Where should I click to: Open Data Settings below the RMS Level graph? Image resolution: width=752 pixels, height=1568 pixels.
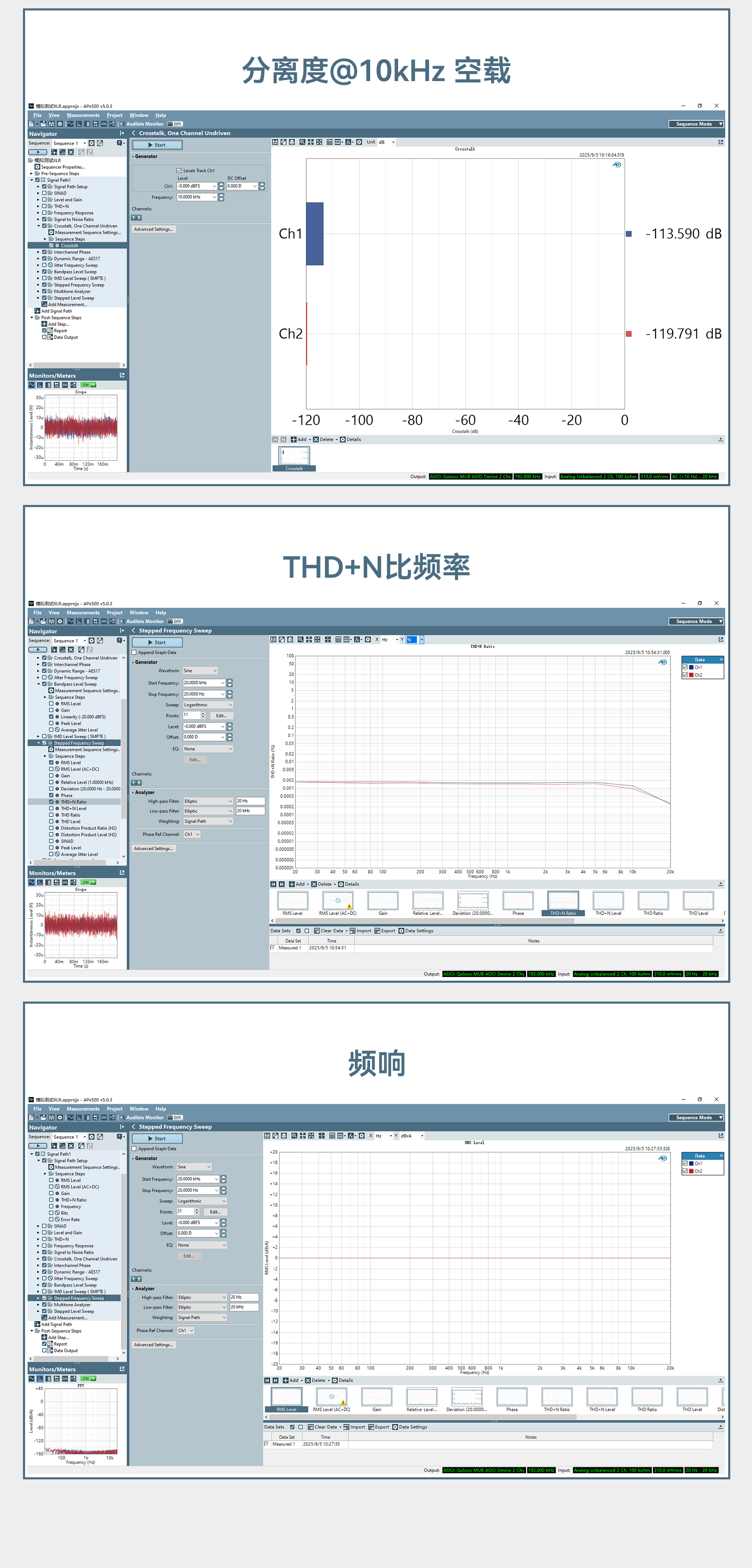409,1427
